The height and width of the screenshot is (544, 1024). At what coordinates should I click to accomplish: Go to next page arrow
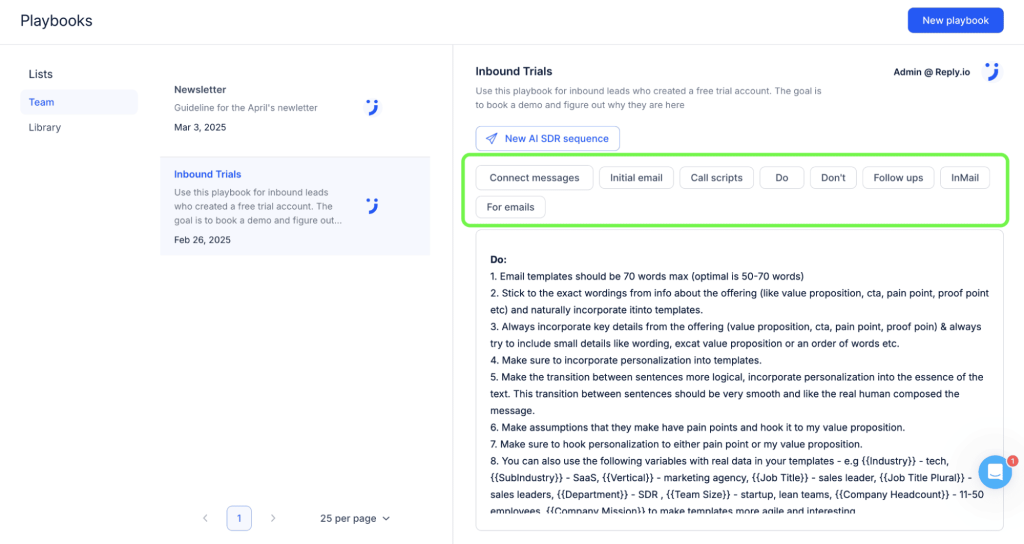(x=273, y=518)
